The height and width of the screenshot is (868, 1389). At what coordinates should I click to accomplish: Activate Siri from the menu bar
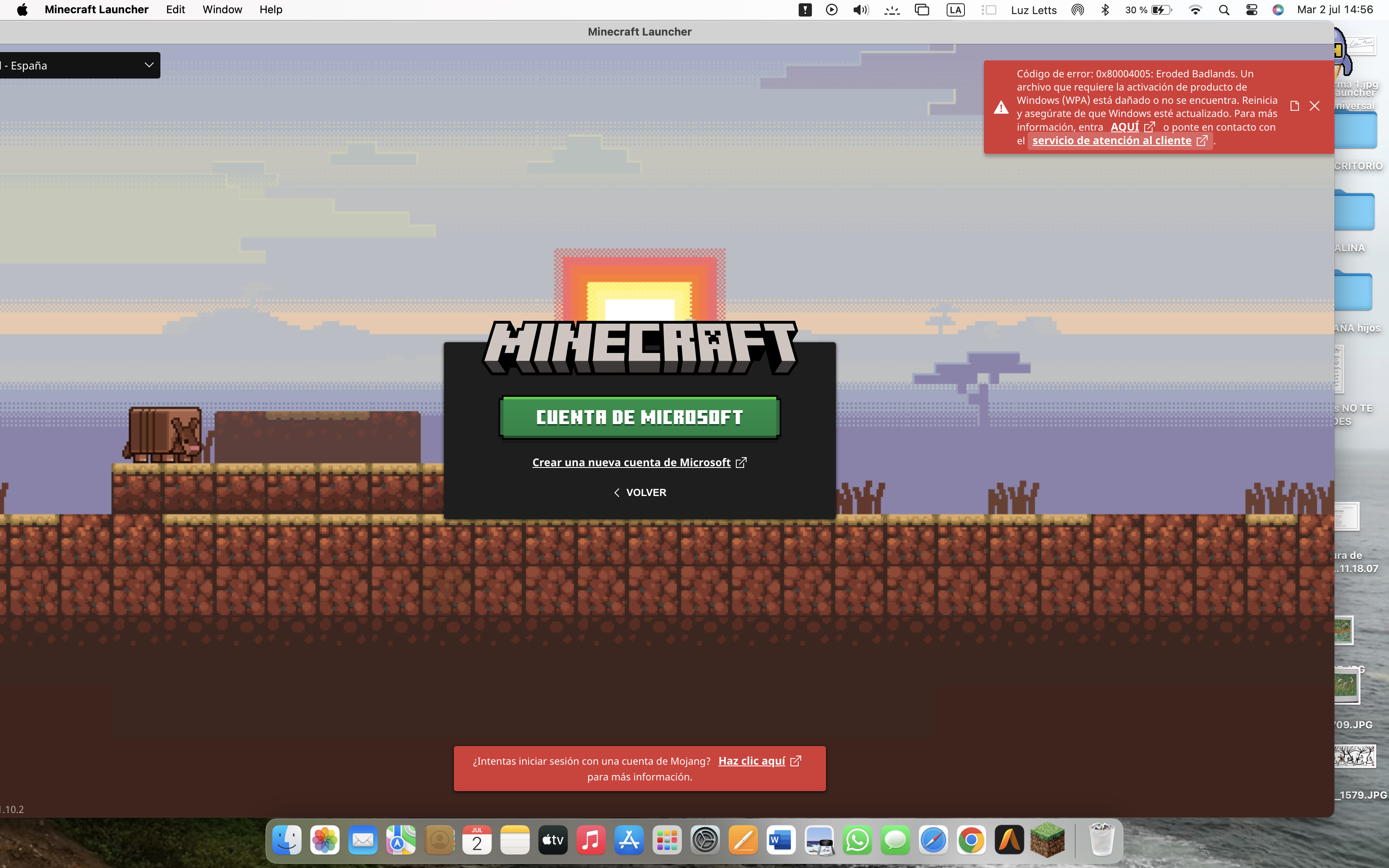1278,10
